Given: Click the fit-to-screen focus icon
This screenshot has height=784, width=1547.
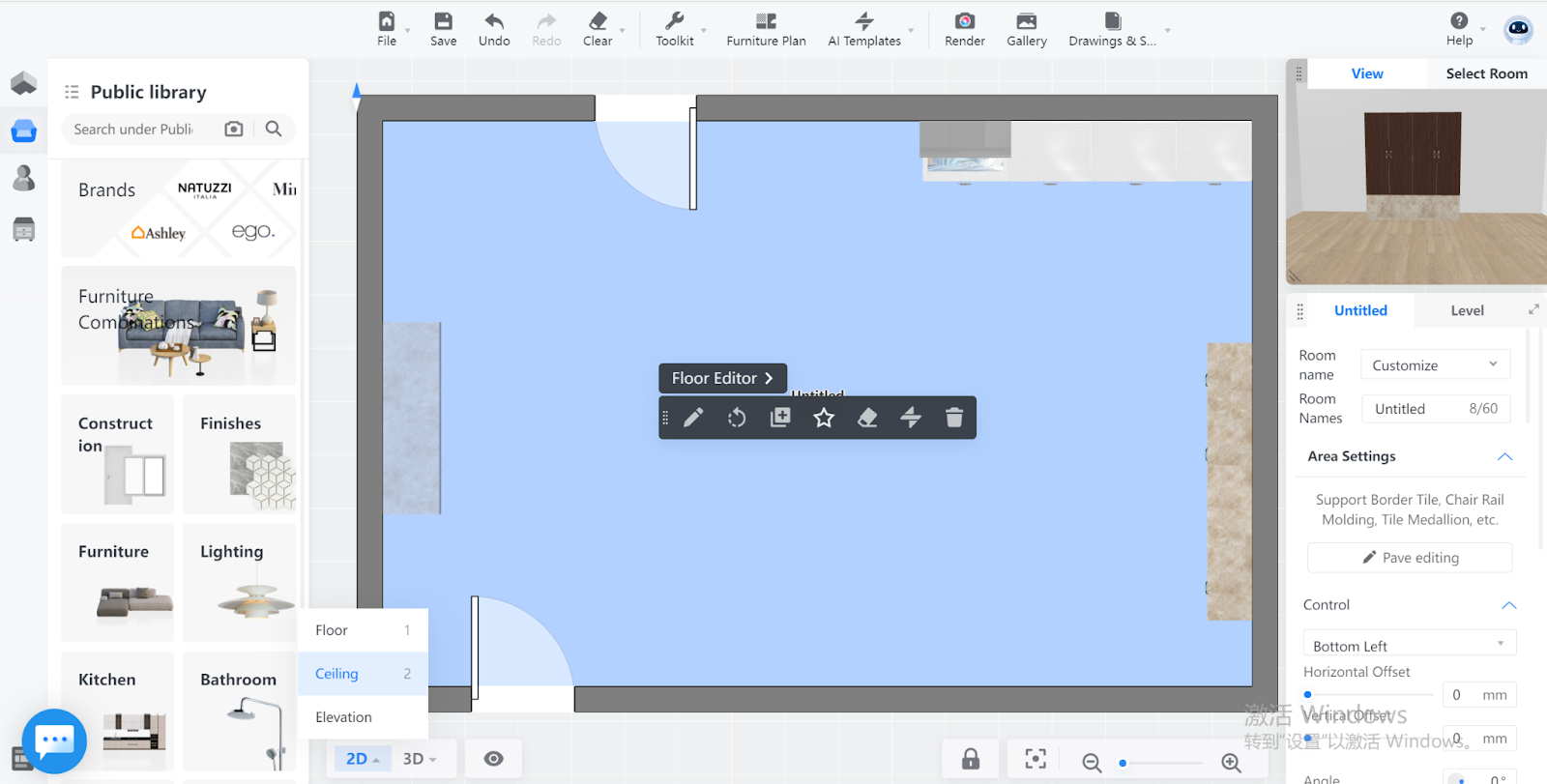Looking at the screenshot, I should point(1036,759).
